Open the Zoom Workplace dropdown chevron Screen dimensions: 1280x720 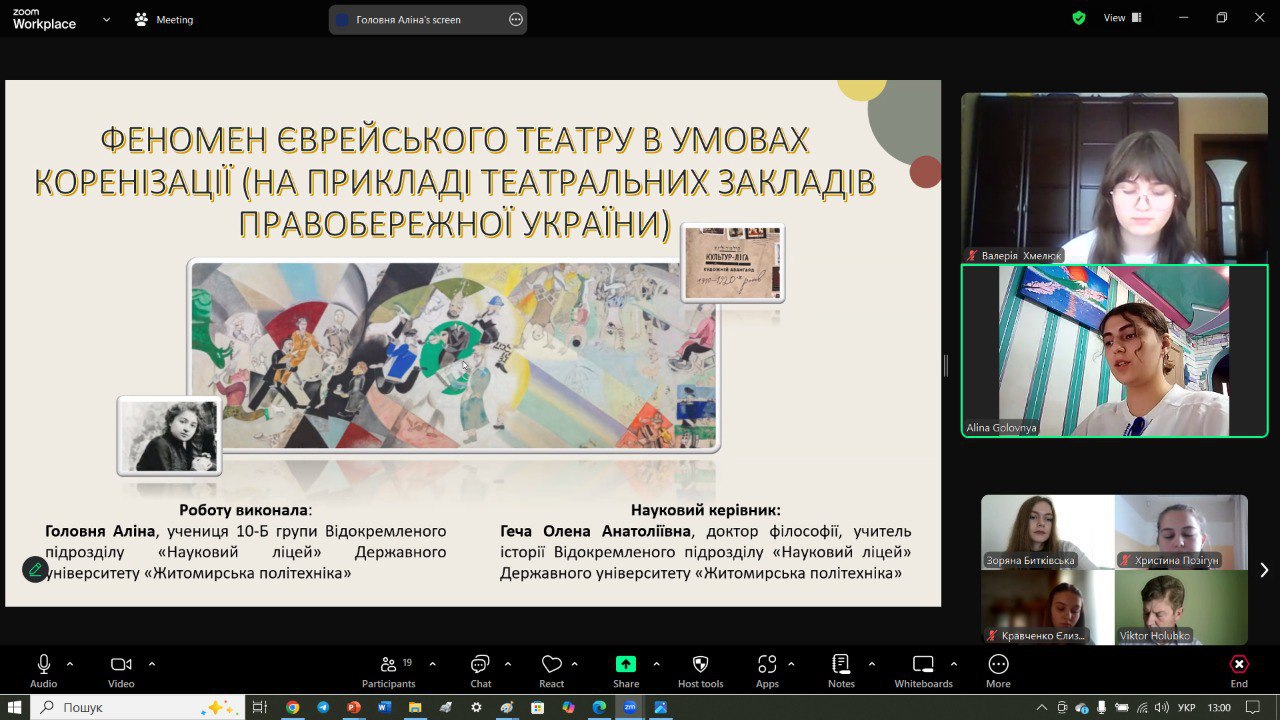[x=106, y=19]
